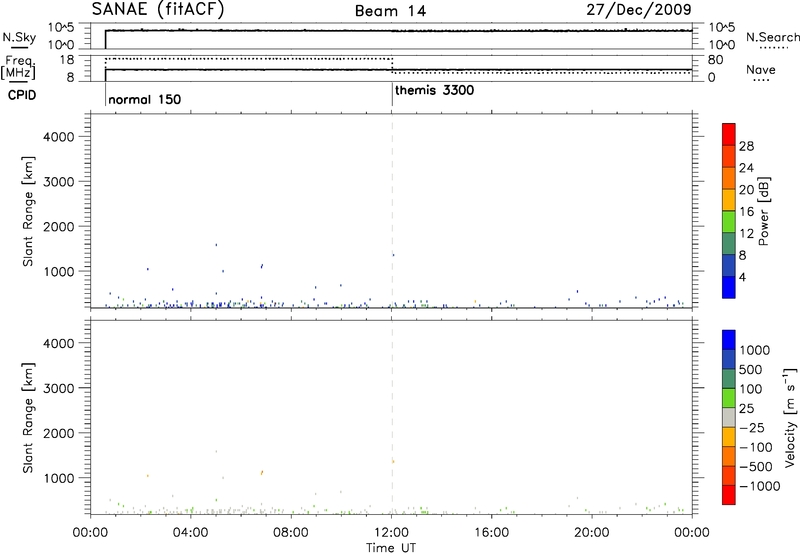This screenshot has width=800, height=554.
Task: Click the red top segment of Power colorbar
Action: pyautogui.click(x=729, y=135)
